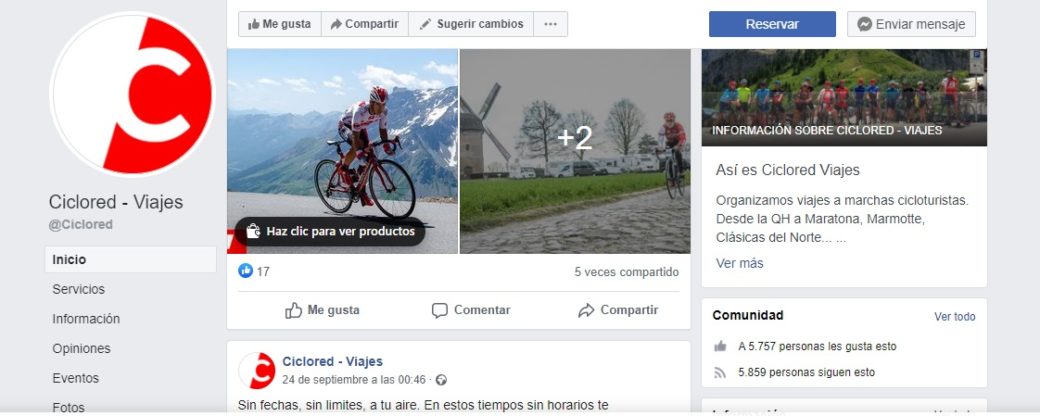1040x416 pixels.
Task: Click the small Ciclored avatar in the post header
Action: tap(257, 370)
